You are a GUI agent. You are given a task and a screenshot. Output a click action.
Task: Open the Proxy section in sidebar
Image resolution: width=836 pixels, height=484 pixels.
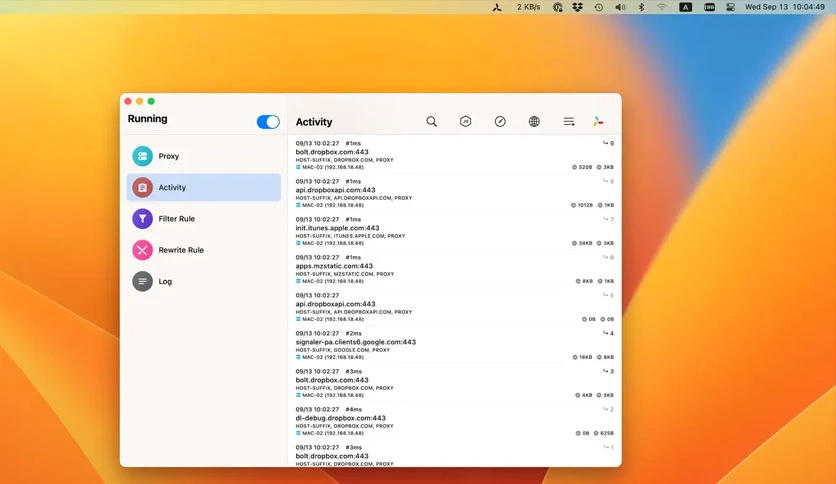click(x=204, y=156)
